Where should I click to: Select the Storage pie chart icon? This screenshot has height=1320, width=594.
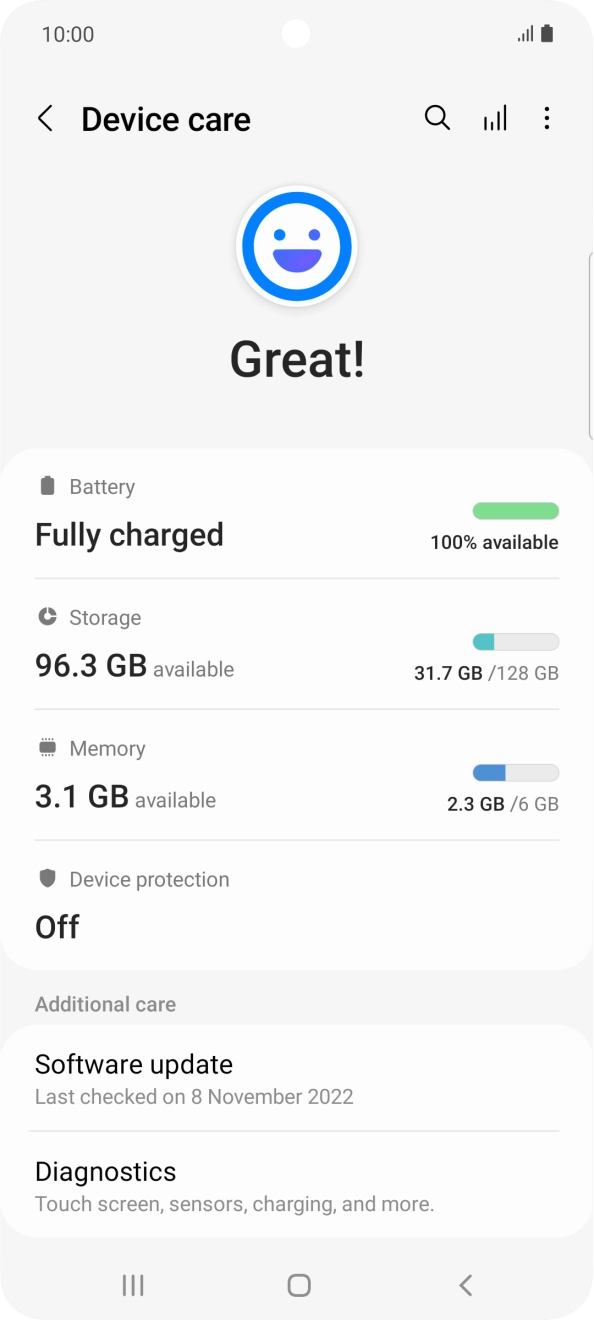46,617
